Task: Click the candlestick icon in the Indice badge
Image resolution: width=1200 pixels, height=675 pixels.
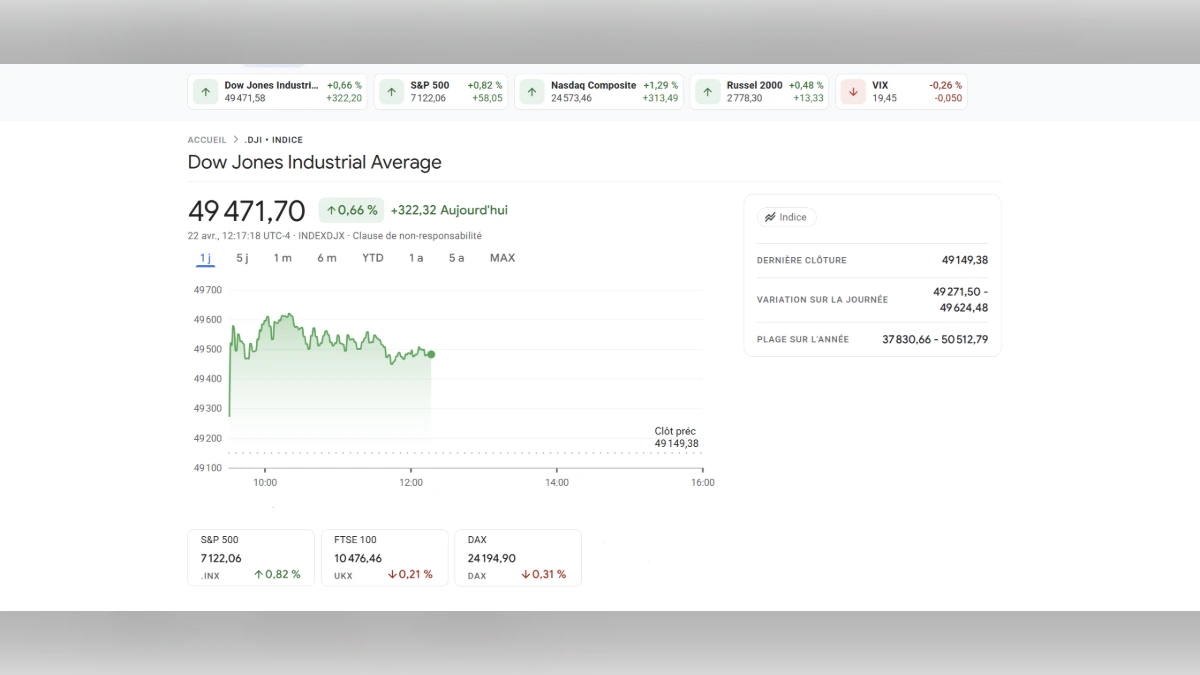Action: [771, 216]
